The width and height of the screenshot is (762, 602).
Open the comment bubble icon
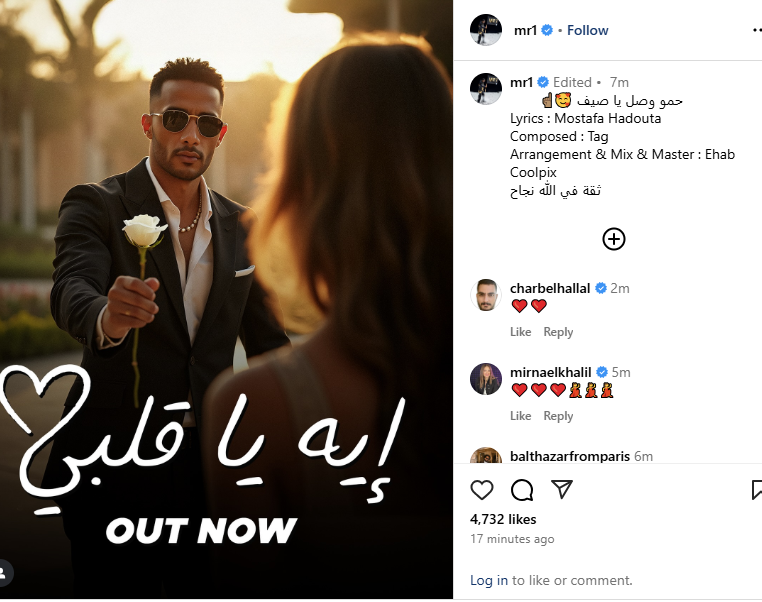click(x=522, y=490)
